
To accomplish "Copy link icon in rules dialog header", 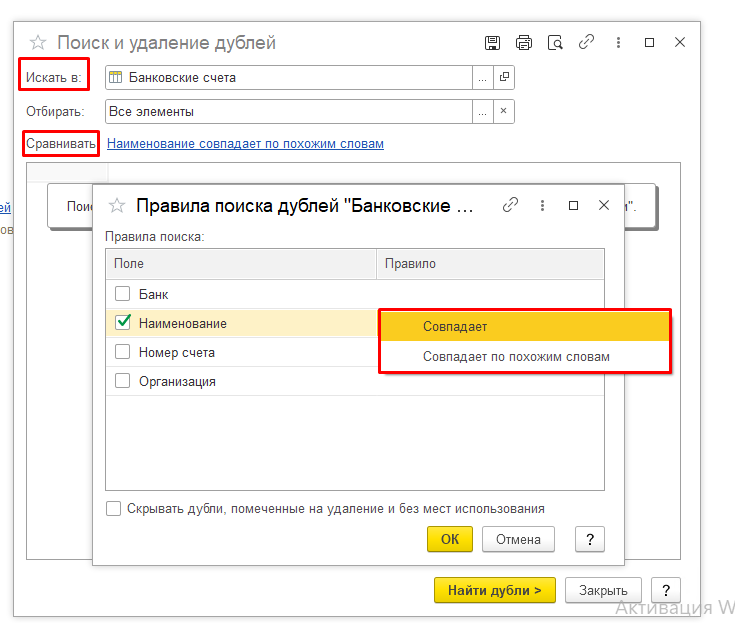I will [x=511, y=205].
